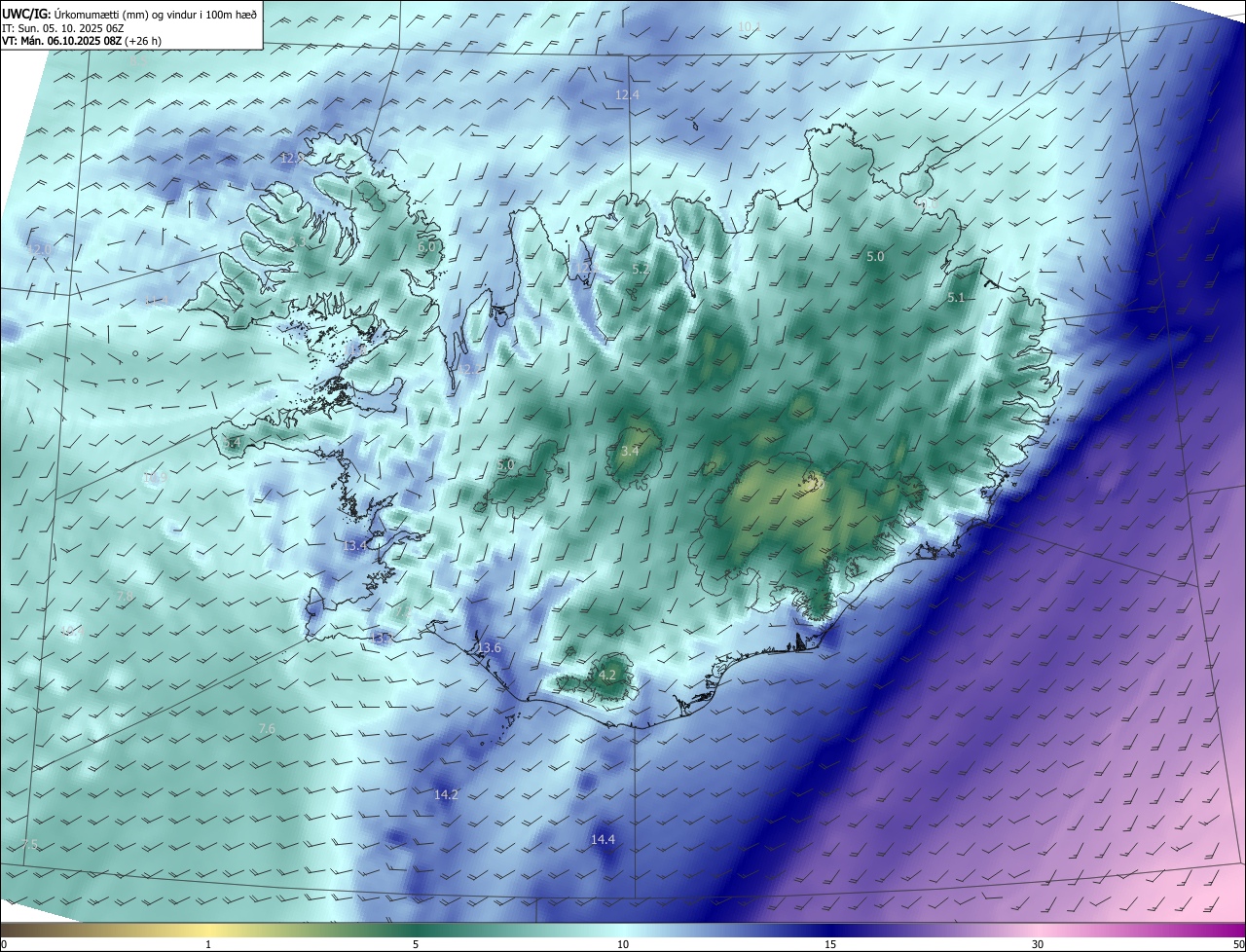Click the title text 'Úrkomumætti (mm) og vindur í 100m hæð'
This screenshot has width=1246, height=952.
coord(156,13)
